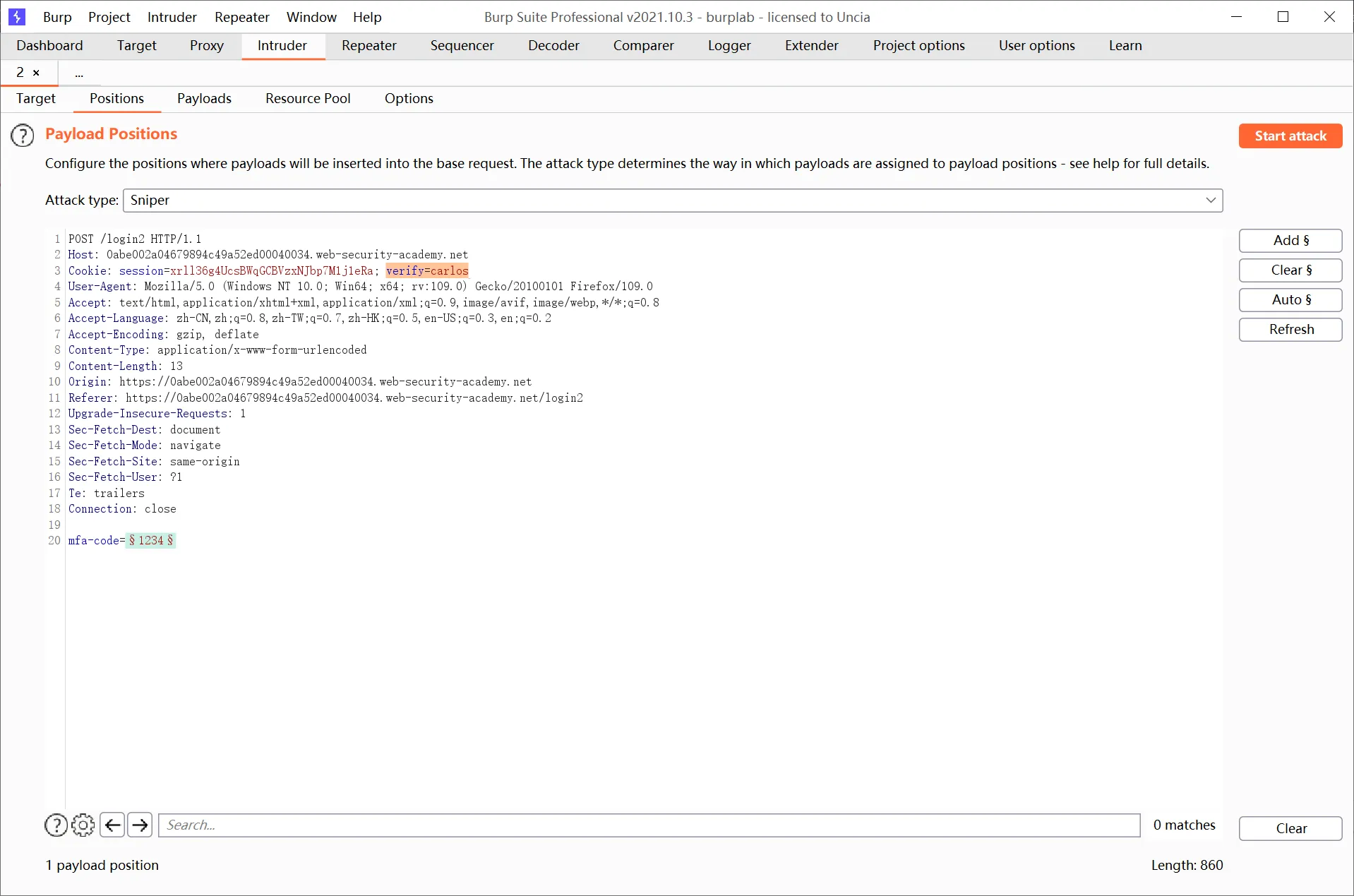
Task: Click the Content-Type header line
Action: click(x=217, y=350)
